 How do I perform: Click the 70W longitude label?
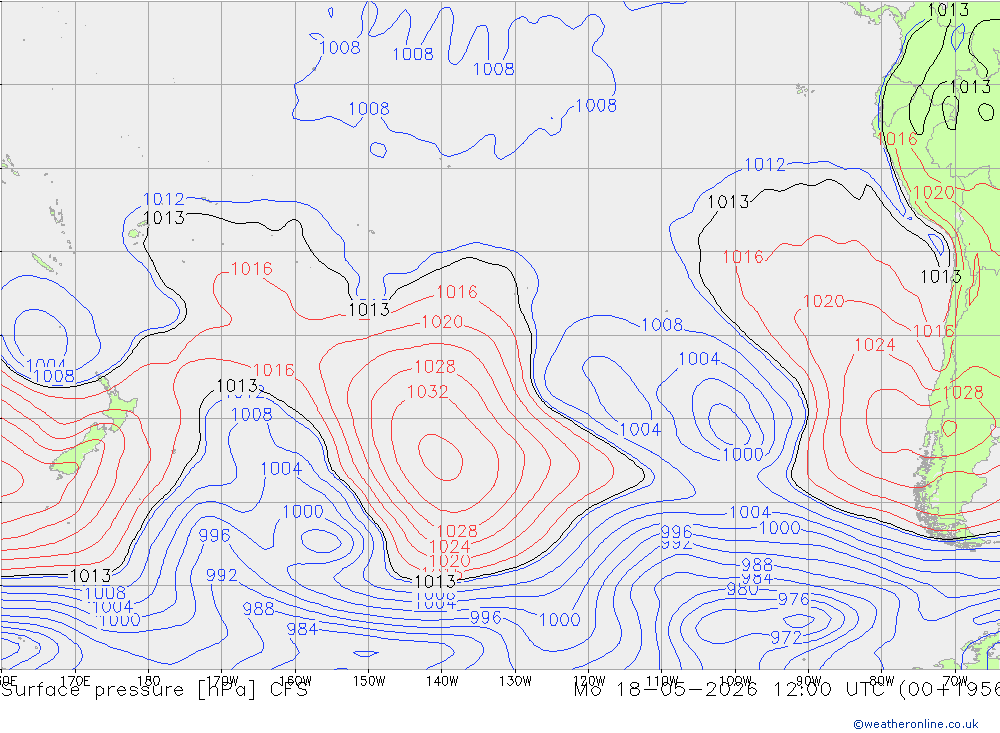click(955, 681)
